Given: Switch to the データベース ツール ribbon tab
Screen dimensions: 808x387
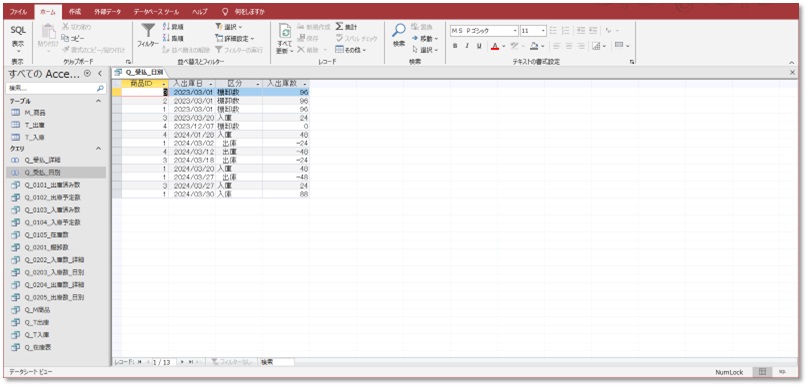Looking at the screenshot, I should pos(156,11).
